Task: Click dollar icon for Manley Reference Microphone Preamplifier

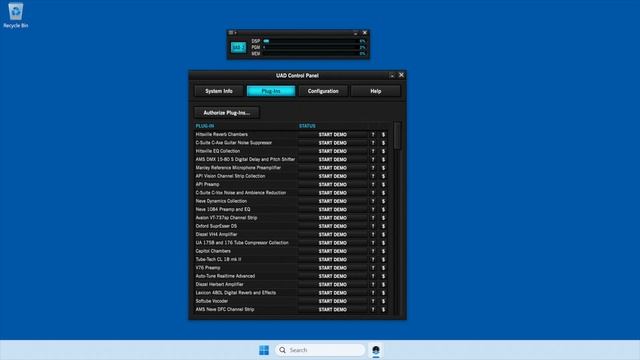Action: coord(383,168)
